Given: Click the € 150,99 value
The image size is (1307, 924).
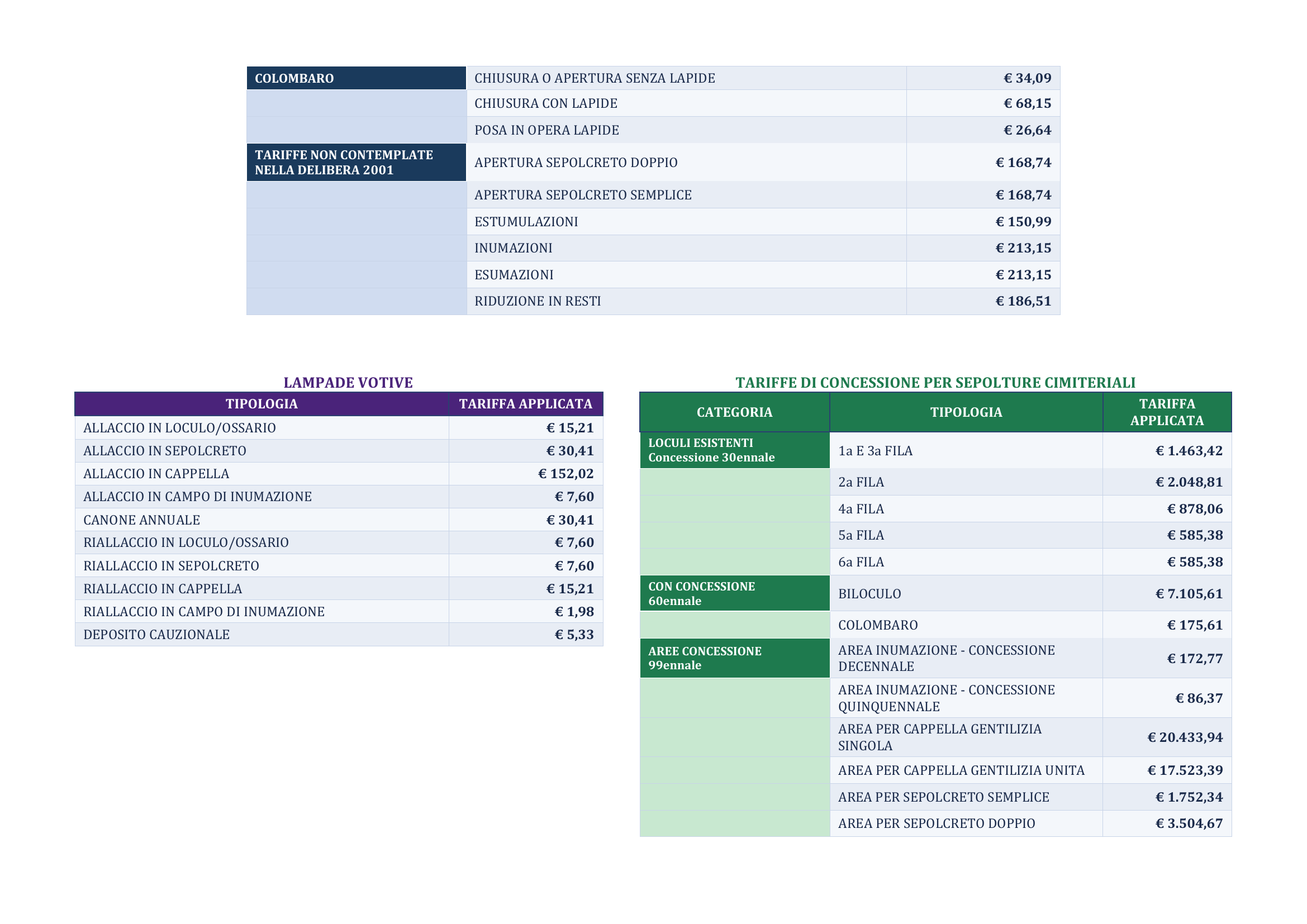Looking at the screenshot, I should (1024, 222).
